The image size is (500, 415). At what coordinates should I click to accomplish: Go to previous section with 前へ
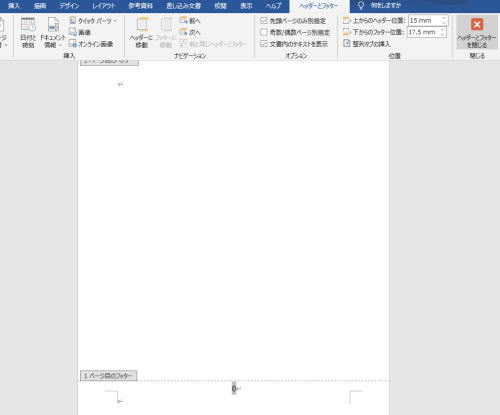pos(190,21)
